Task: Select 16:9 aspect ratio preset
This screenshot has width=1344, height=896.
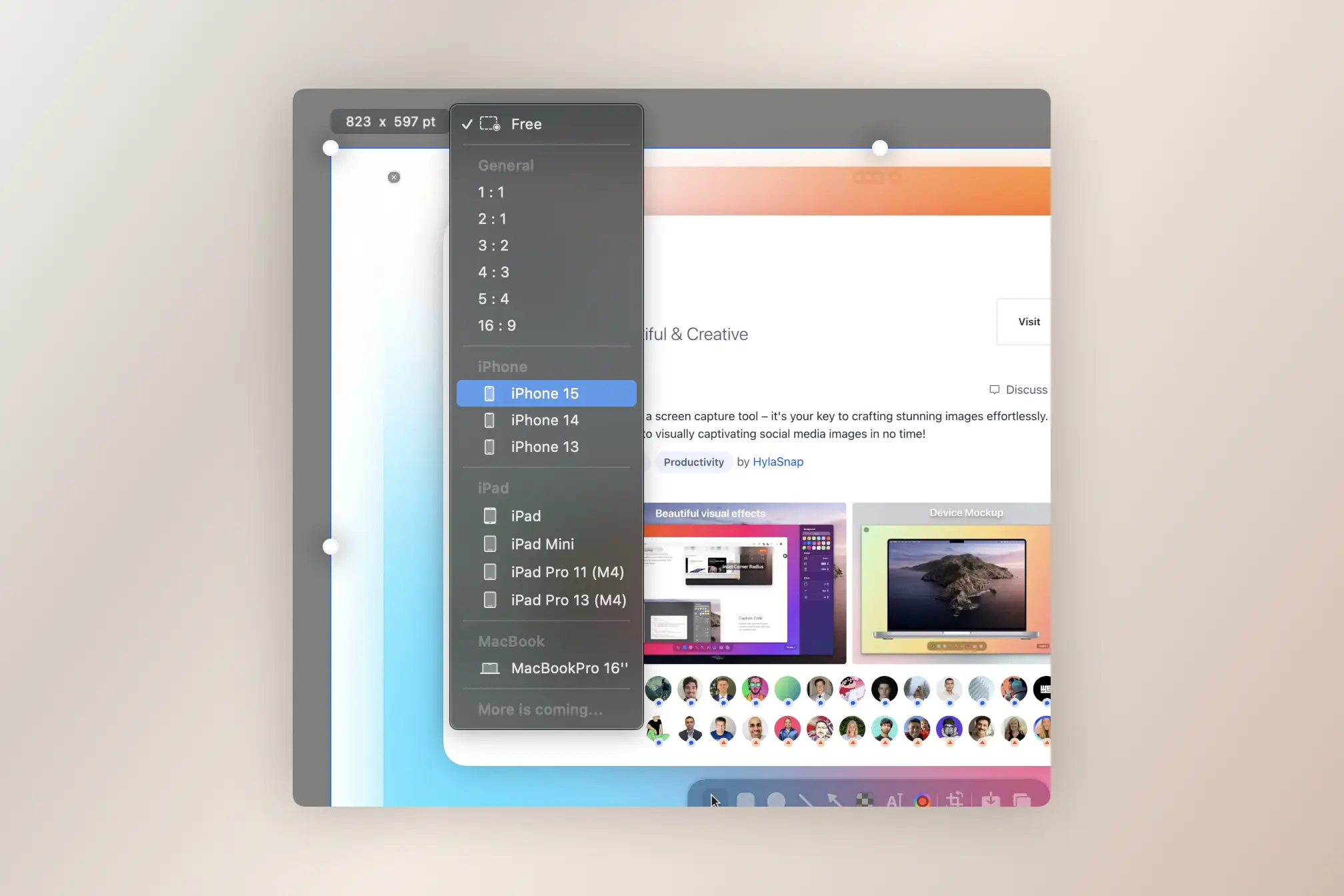Action: tap(496, 325)
